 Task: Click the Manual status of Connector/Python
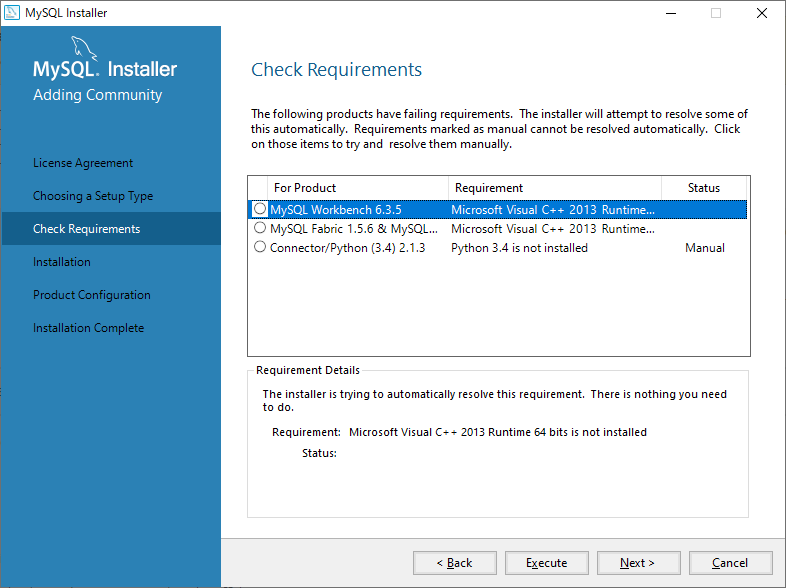704,248
